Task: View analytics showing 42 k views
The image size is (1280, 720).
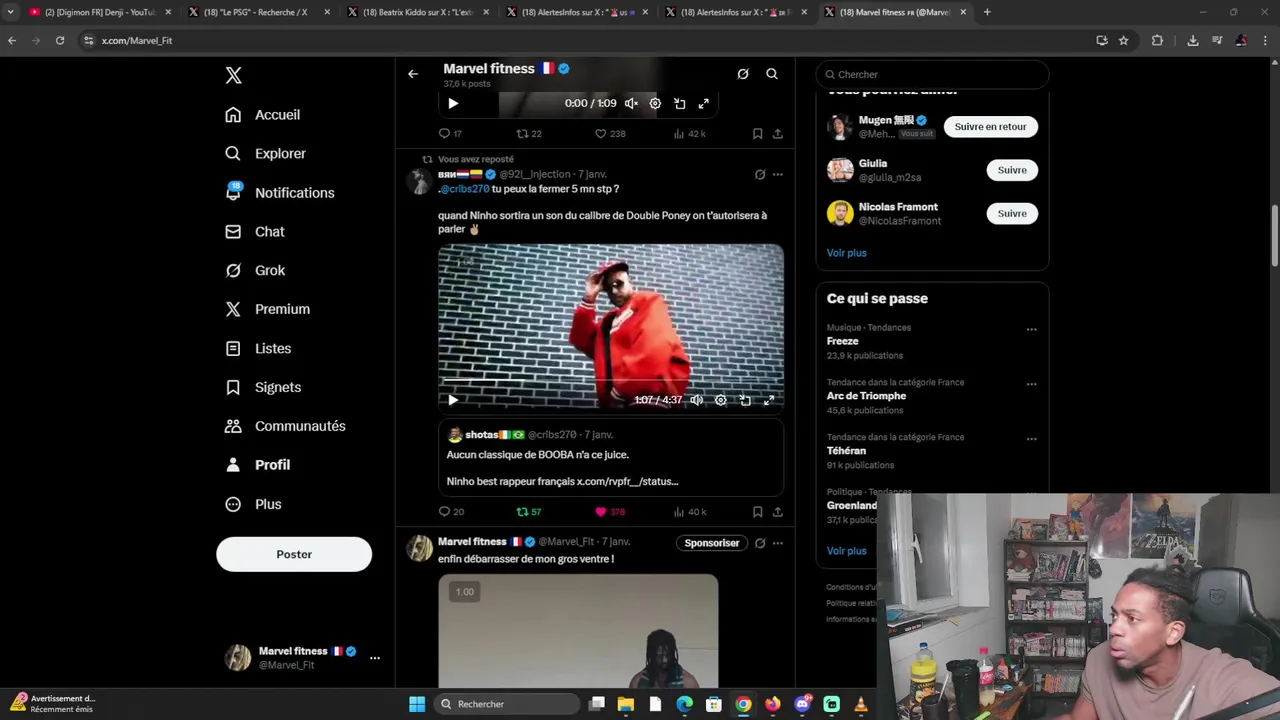Action: click(x=690, y=134)
